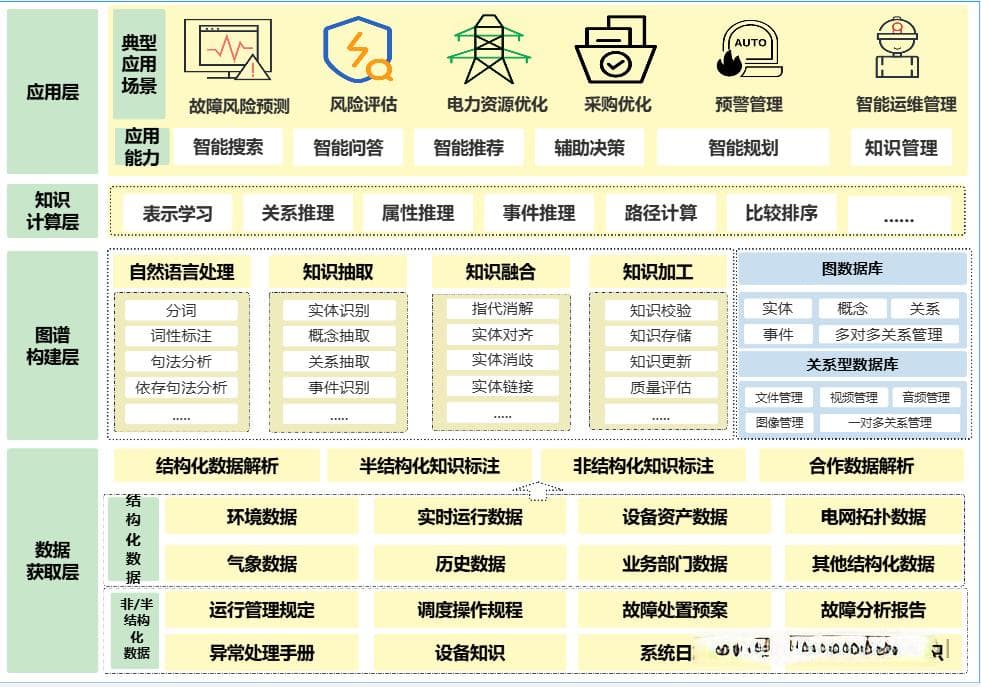Select the 智能规划 box
The image size is (981, 687).
click(x=743, y=147)
